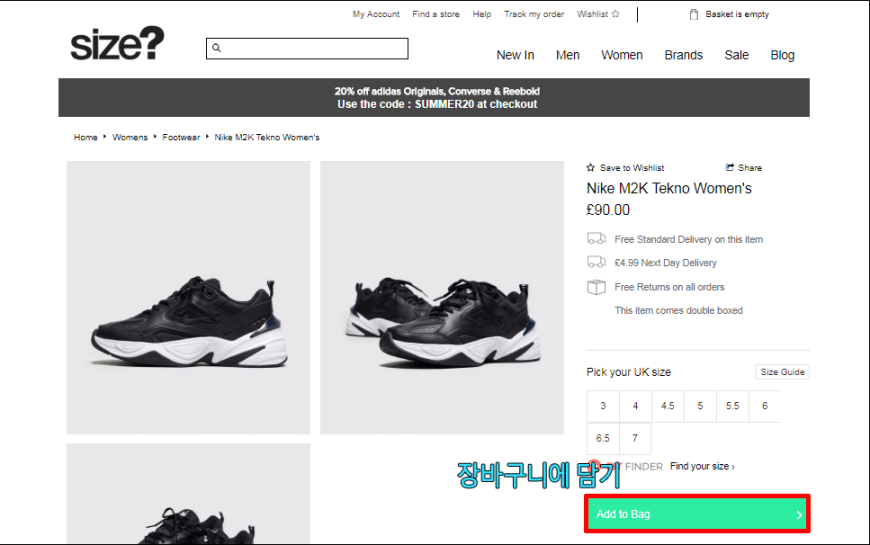
Task: Click the Add to Bag arrow chevron
Action: click(x=799, y=515)
